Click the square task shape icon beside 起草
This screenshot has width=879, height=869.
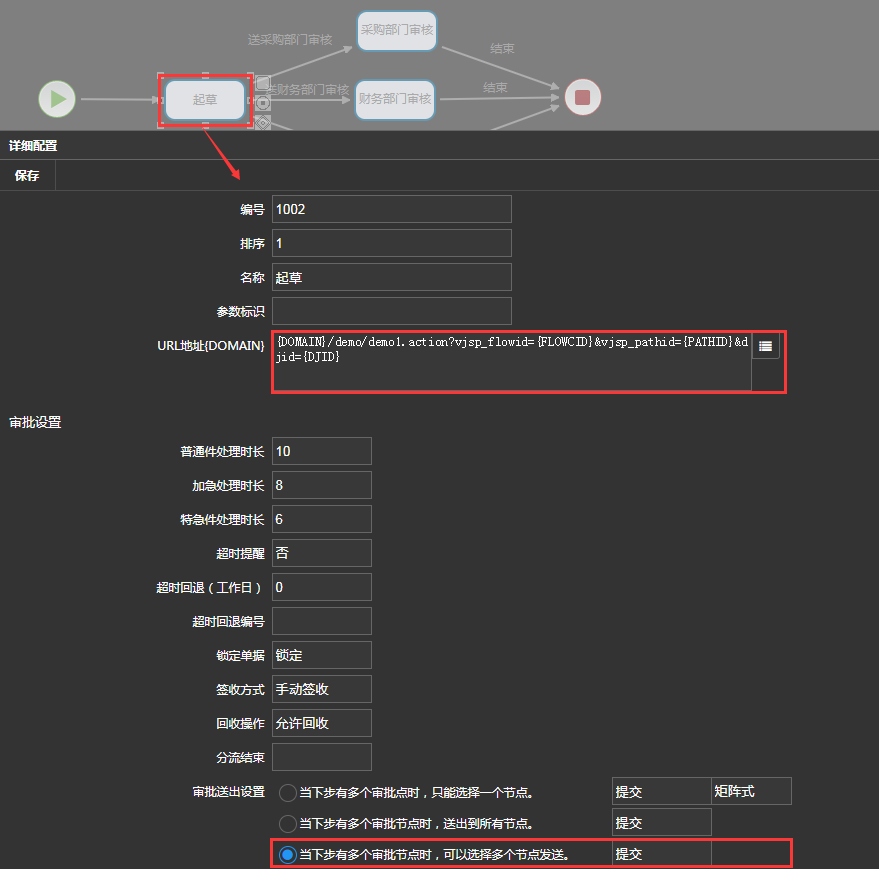263,83
